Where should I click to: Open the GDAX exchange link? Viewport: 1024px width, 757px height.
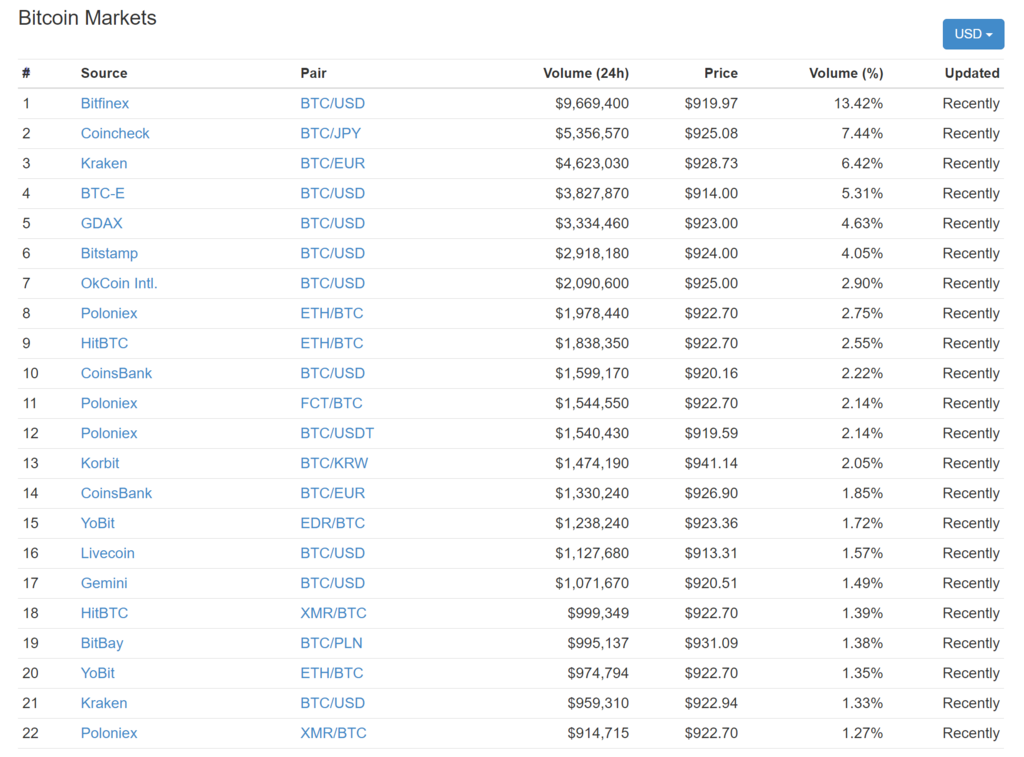click(102, 223)
